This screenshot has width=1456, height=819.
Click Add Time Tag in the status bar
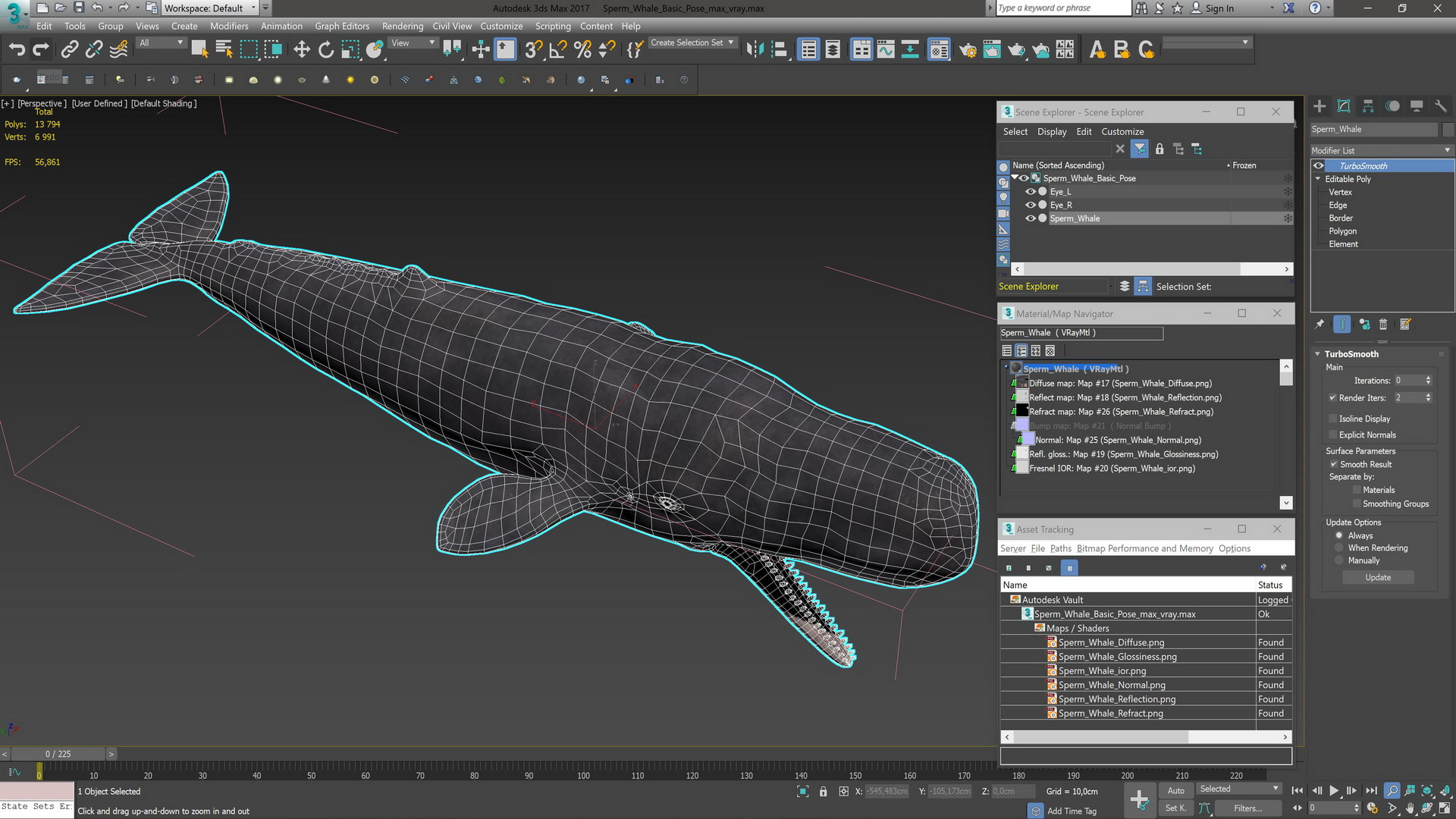pos(1072,811)
